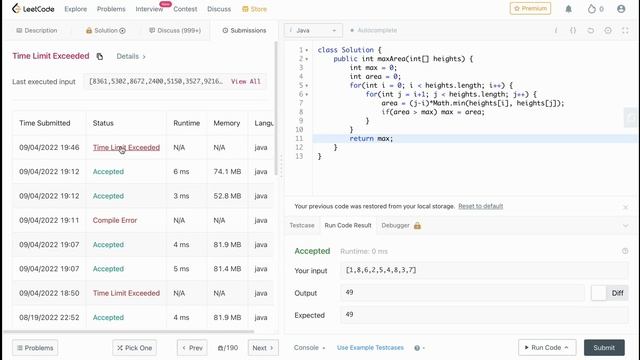
Task: Open the Store nav link
Action: (x=254, y=9)
